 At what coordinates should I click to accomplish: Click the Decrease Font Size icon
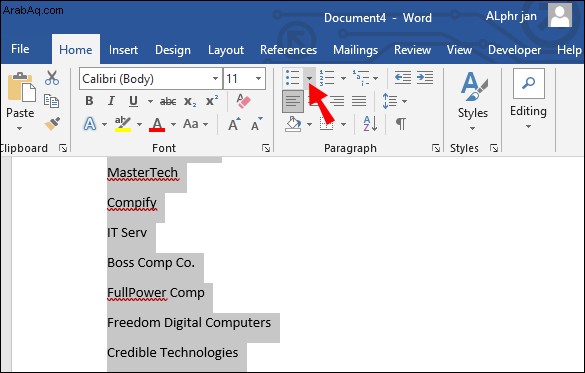(x=257, y=124)
